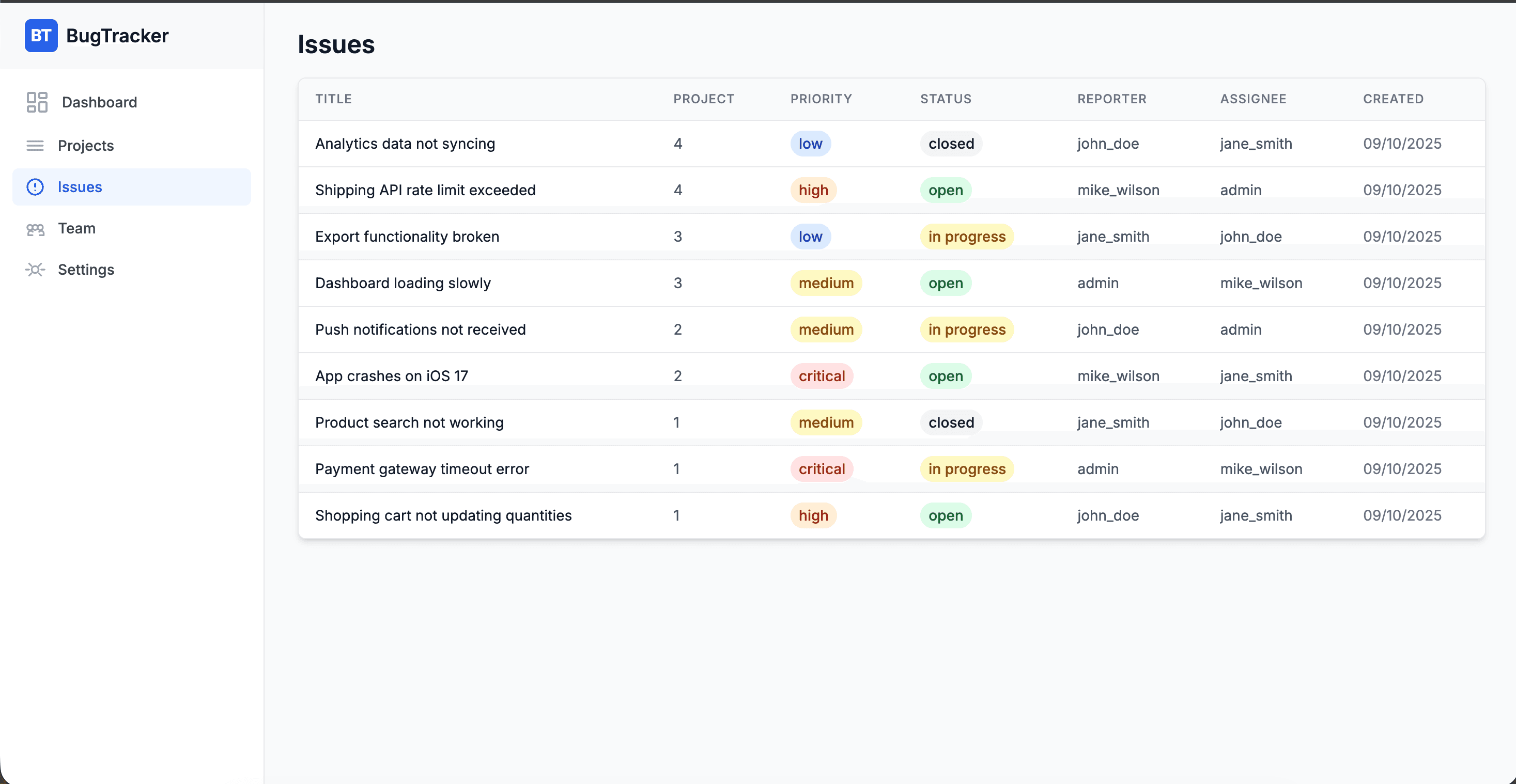Click reporter admin on Payment gateway row
Viewport: 1516px width, 784px height.
pos(1097,469)
